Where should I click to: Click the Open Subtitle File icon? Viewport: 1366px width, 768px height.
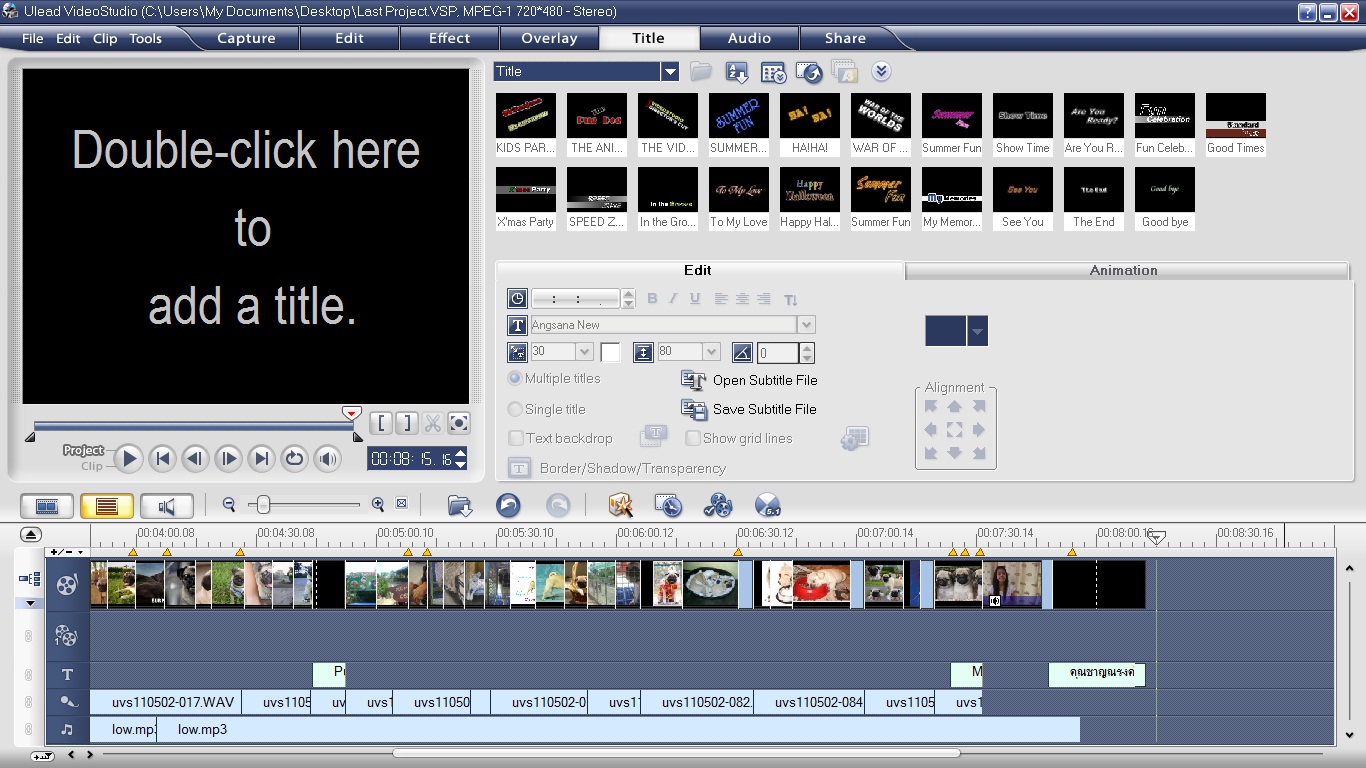(x=694, y=380)
